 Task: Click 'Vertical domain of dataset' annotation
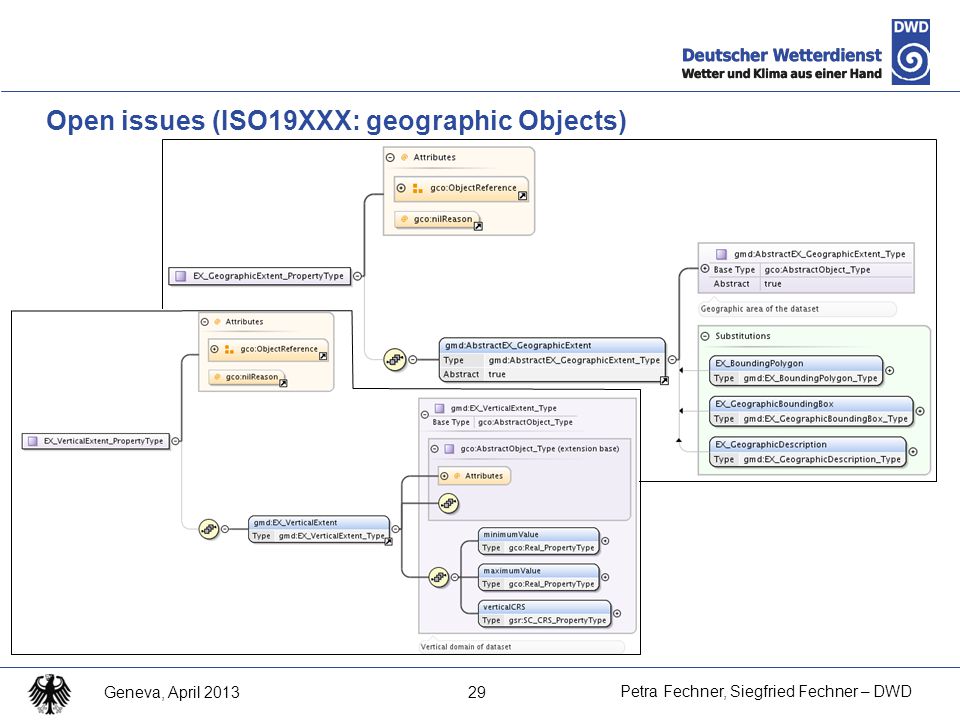click(x=466, y=647)
